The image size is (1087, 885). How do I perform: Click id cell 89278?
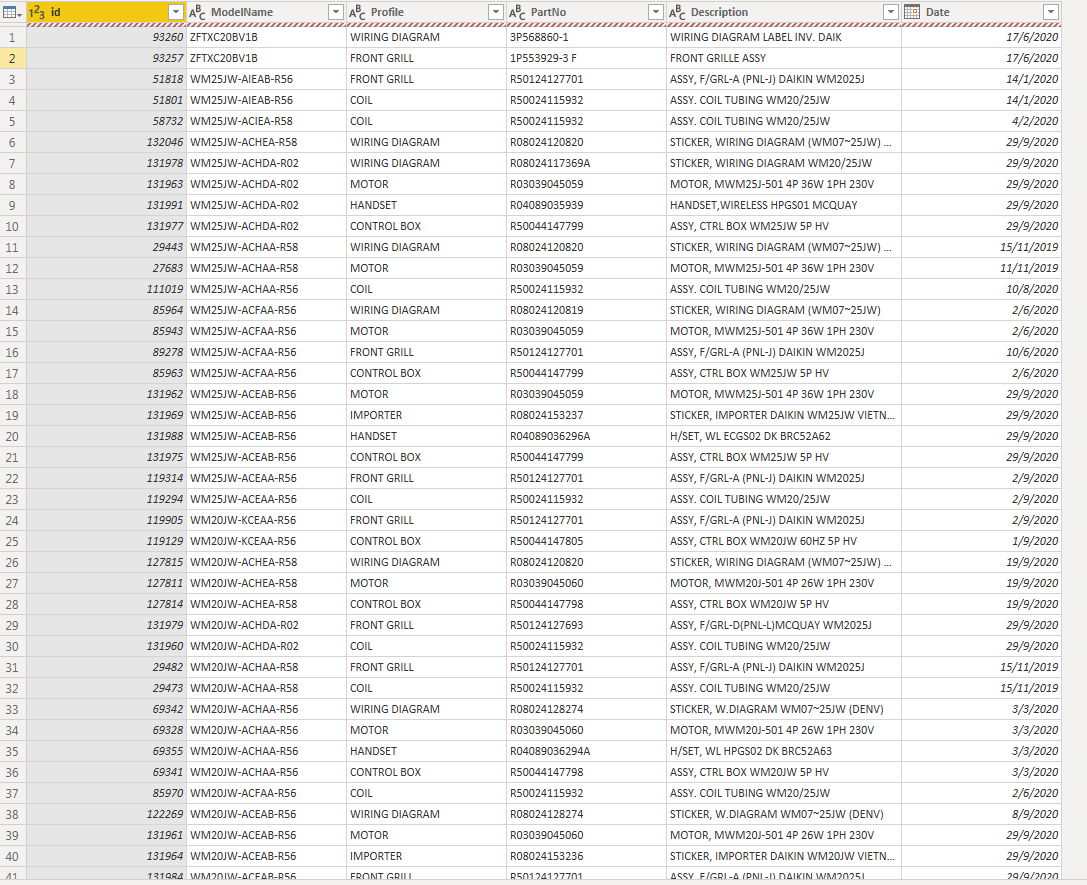[106, 353]
